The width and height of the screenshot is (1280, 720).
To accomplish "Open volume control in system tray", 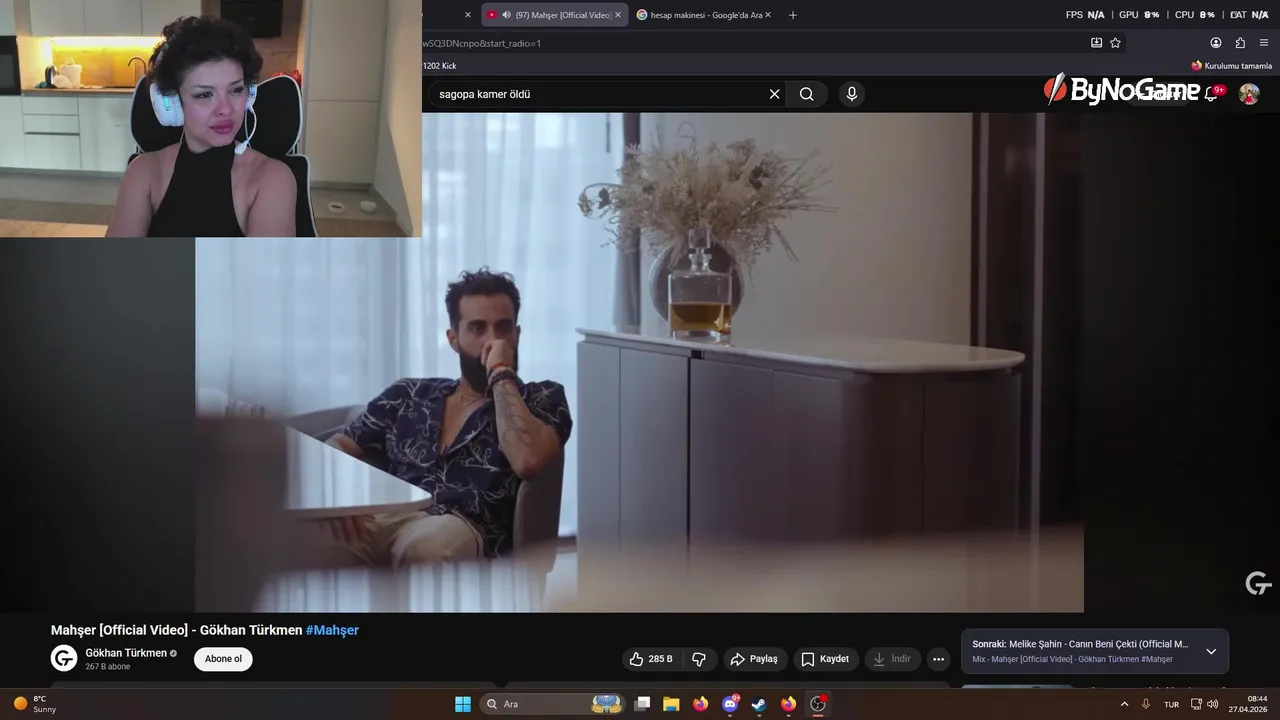I will click(x=1213, y=704).
